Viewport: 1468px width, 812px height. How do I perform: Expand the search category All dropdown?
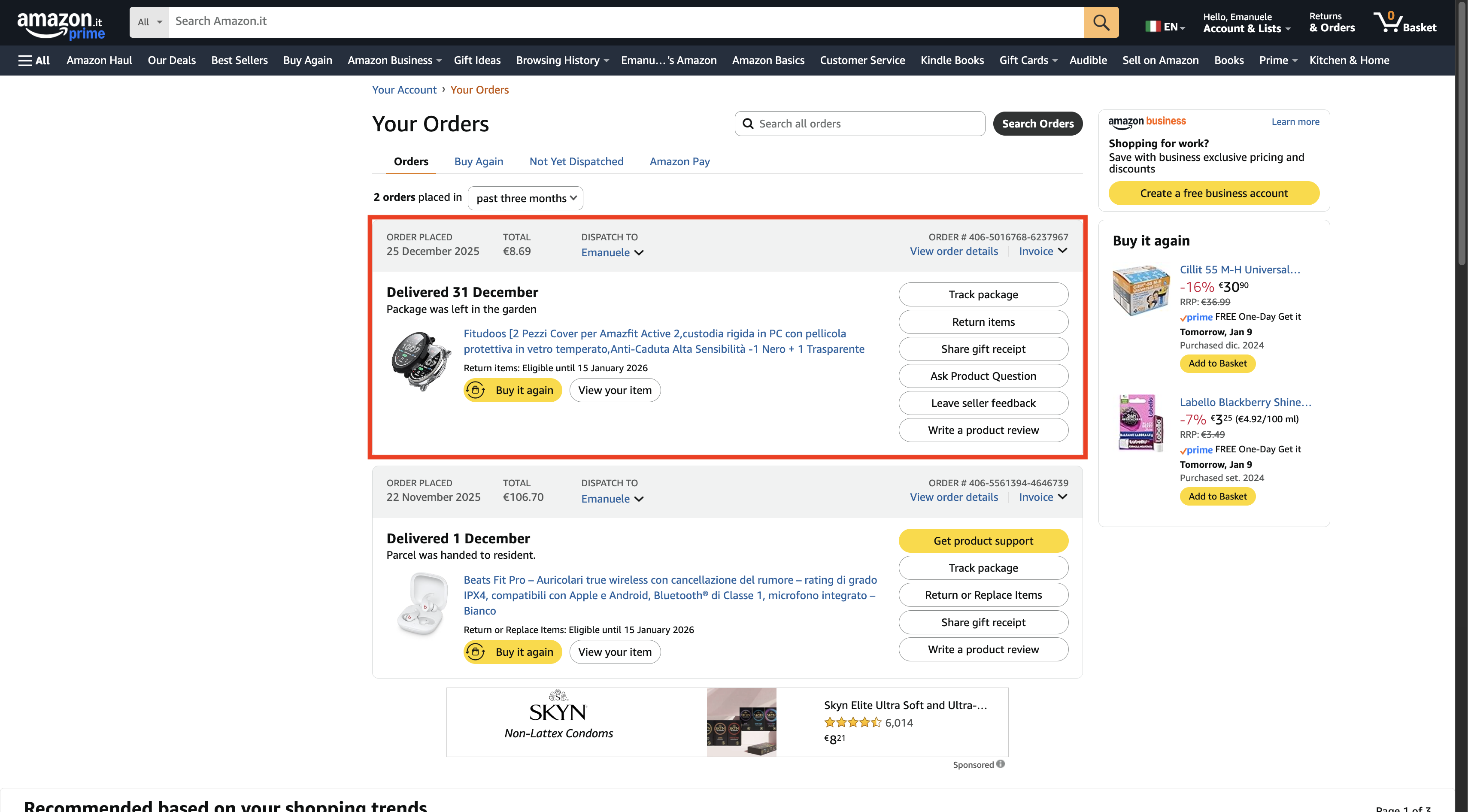149,22
